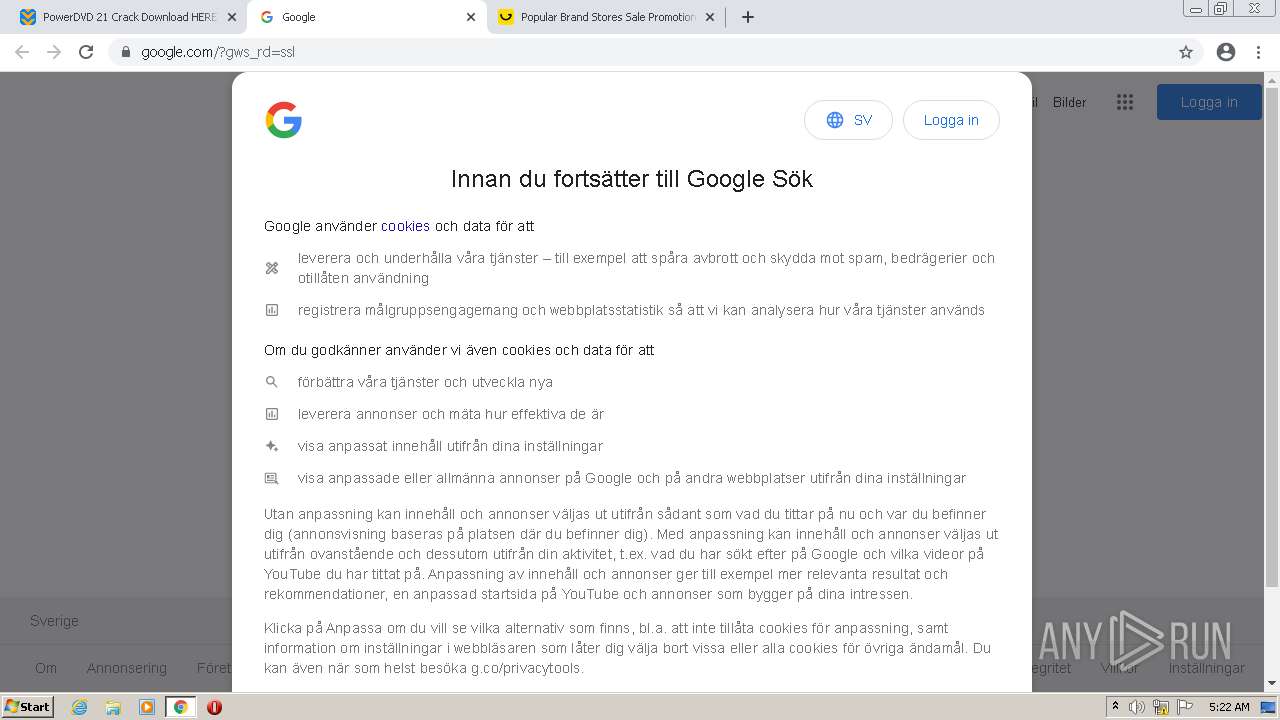Click blue Logga in button behind dialog
This screenshot has height=720, width=1280.
tap(1209, 102)
